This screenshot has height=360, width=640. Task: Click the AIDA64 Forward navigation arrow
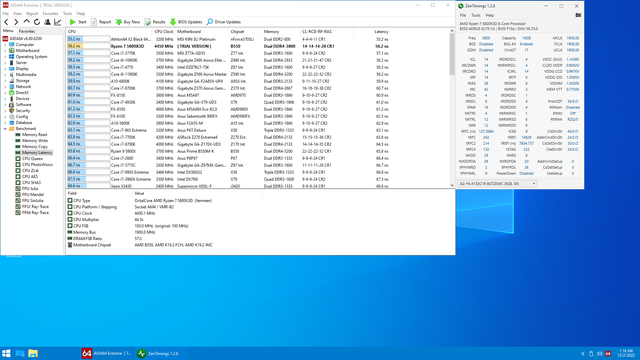16,22
